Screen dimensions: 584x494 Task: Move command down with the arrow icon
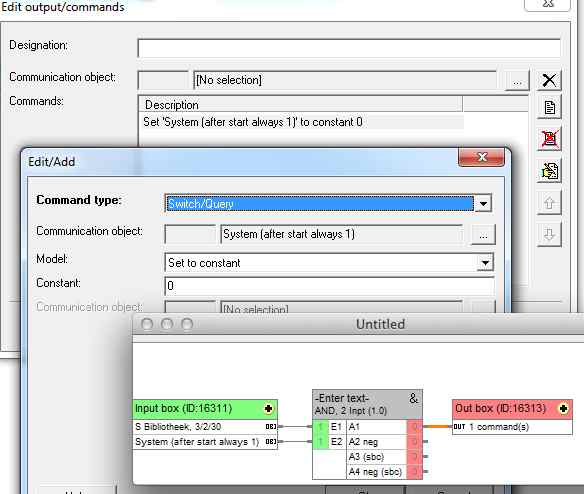[549, 235]
